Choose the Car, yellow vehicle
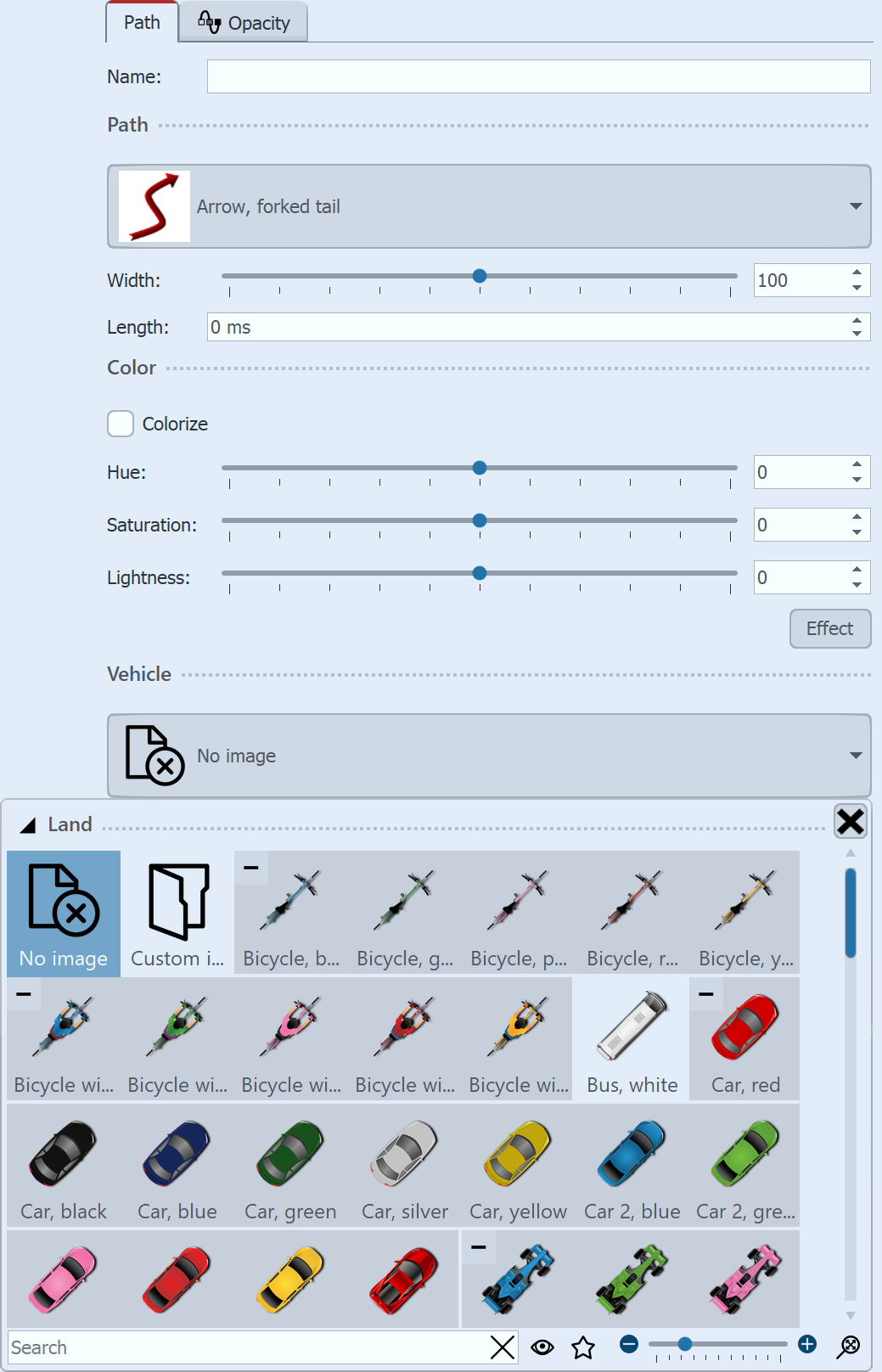 coord(519,1166)
